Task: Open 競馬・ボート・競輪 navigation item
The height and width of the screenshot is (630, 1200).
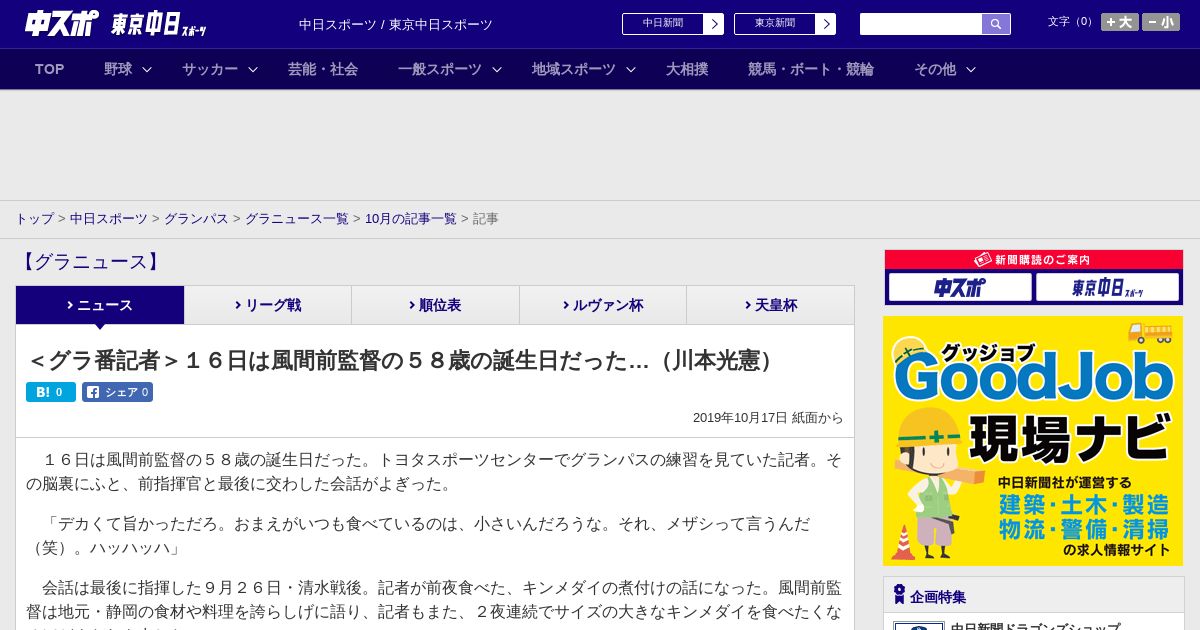Action: 811,69
